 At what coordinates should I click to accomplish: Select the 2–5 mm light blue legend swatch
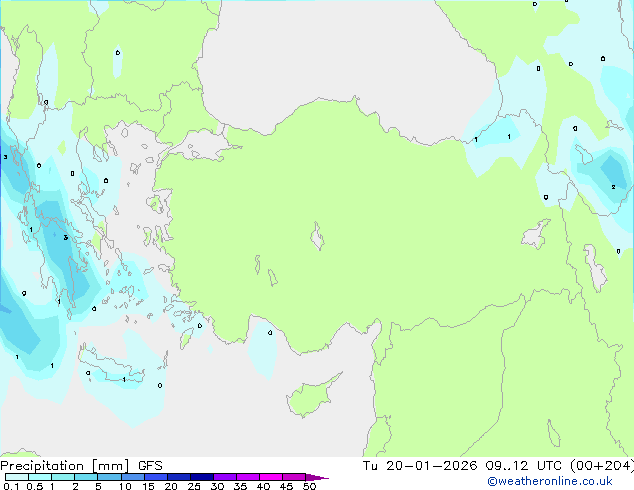tap(86, 477)
